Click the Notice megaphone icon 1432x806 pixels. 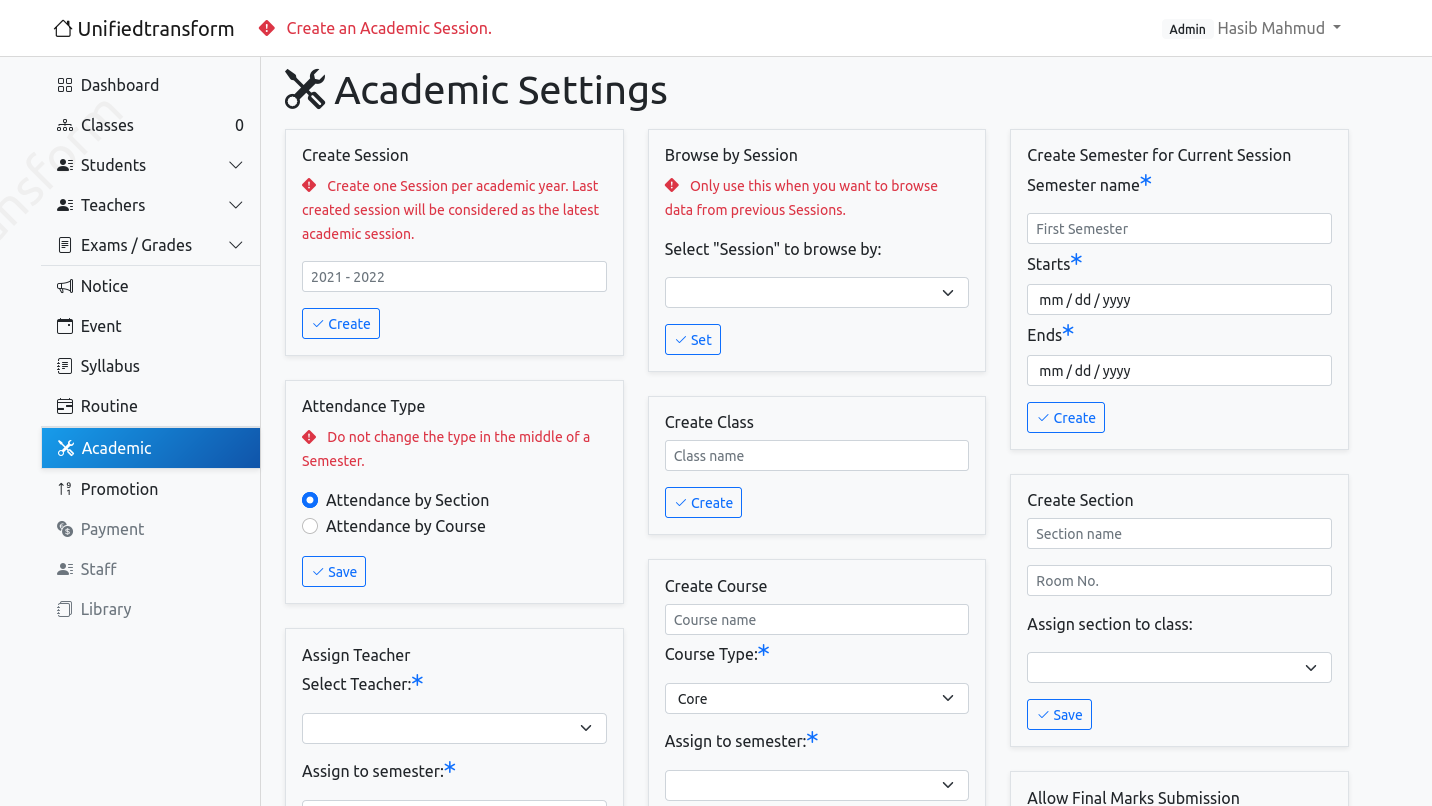point(65,286)
